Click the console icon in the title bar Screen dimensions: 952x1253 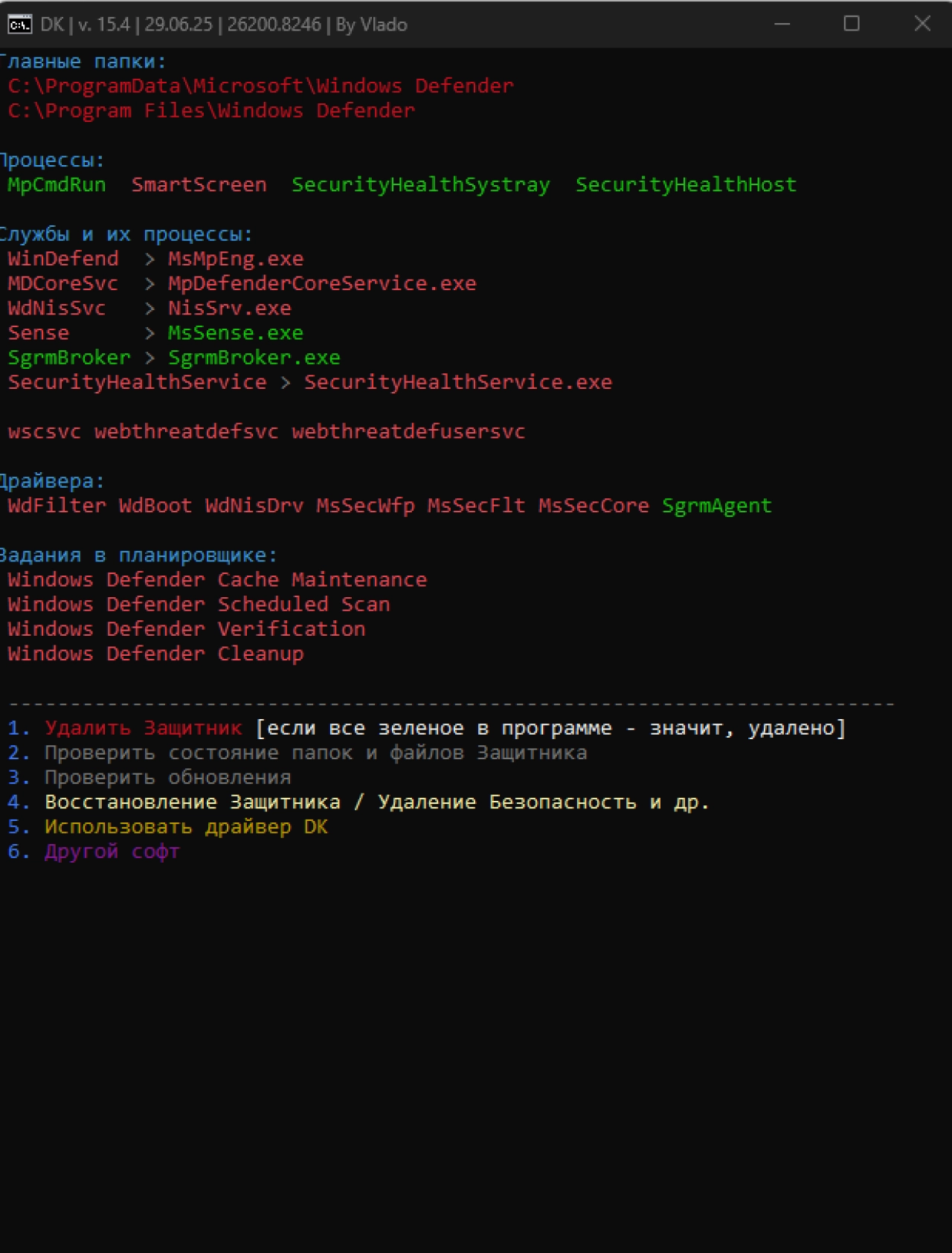coord(19,25)
